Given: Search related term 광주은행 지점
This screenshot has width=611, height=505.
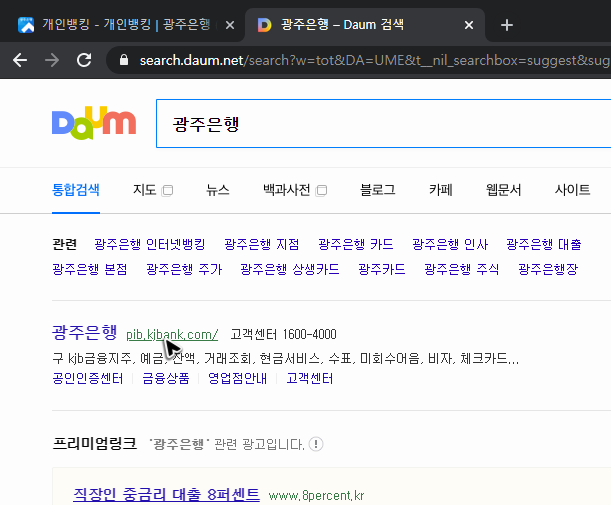Looking at the screenshot, I should click(262, 244).
